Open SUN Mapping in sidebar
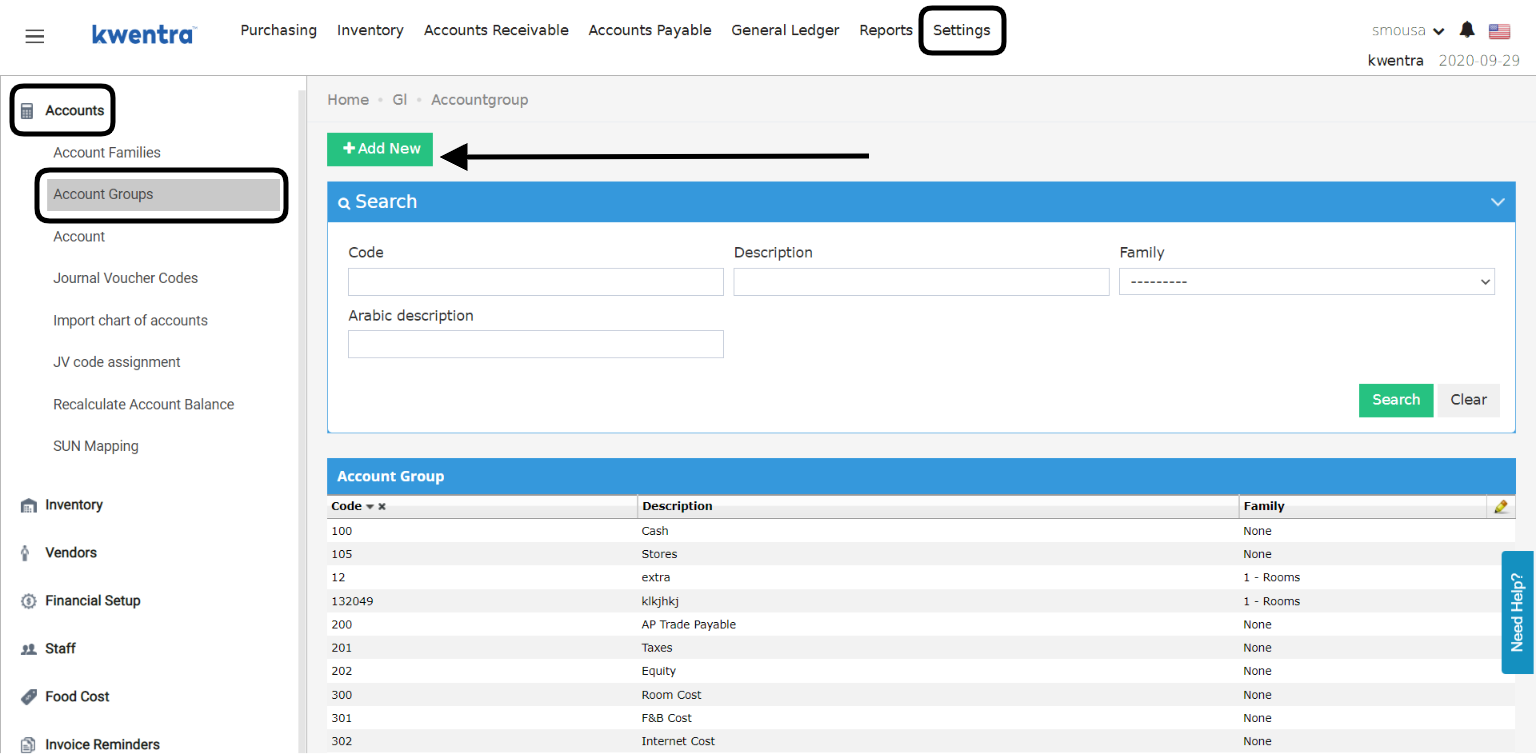The width and height of the screenshot is (1536, 754). pos(96,447)
